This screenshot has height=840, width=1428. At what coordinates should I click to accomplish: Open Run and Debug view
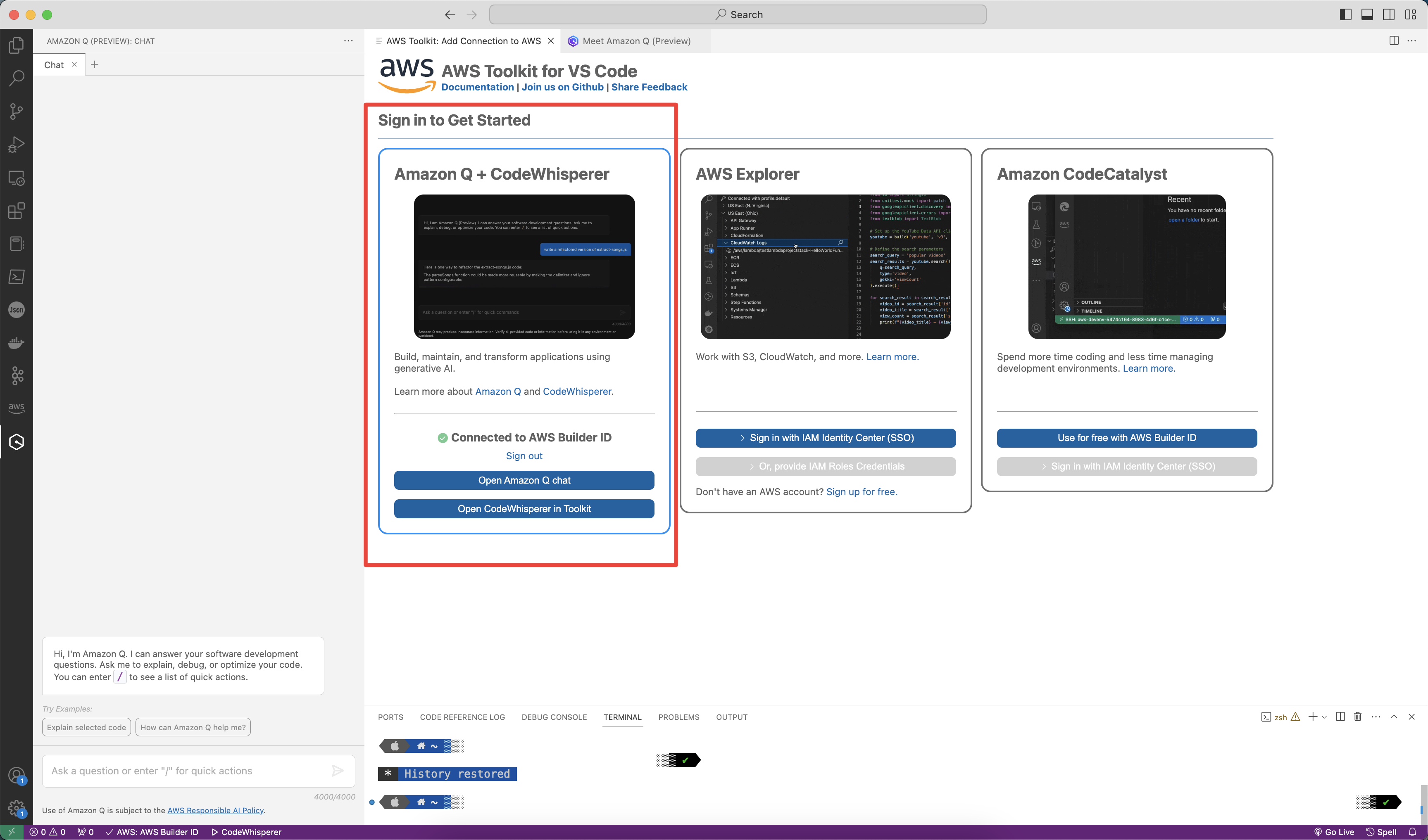pos(17,145)
